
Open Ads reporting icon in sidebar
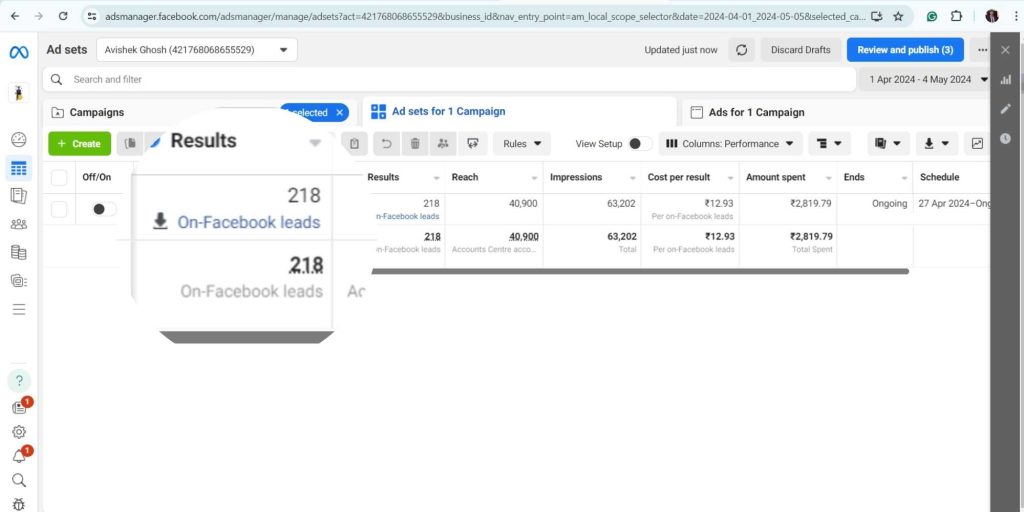point(19,196)
